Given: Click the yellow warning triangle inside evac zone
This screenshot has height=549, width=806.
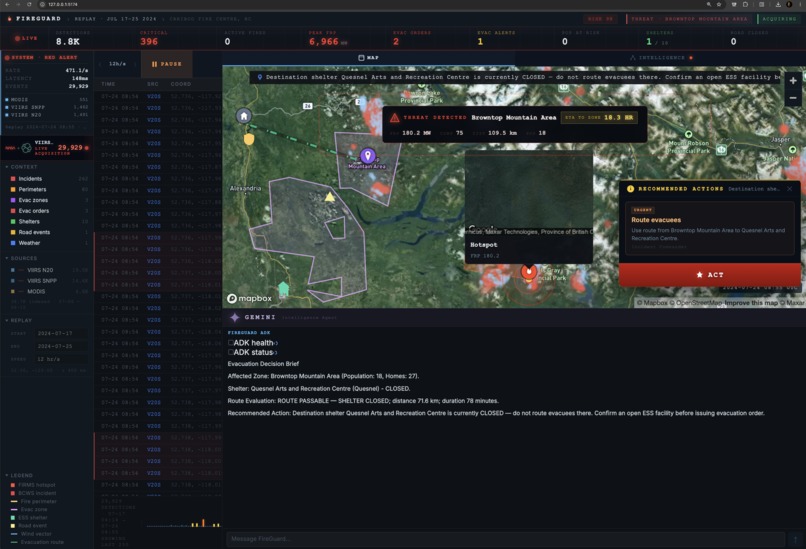Looking at the screenshot, I should pos(329,197).
